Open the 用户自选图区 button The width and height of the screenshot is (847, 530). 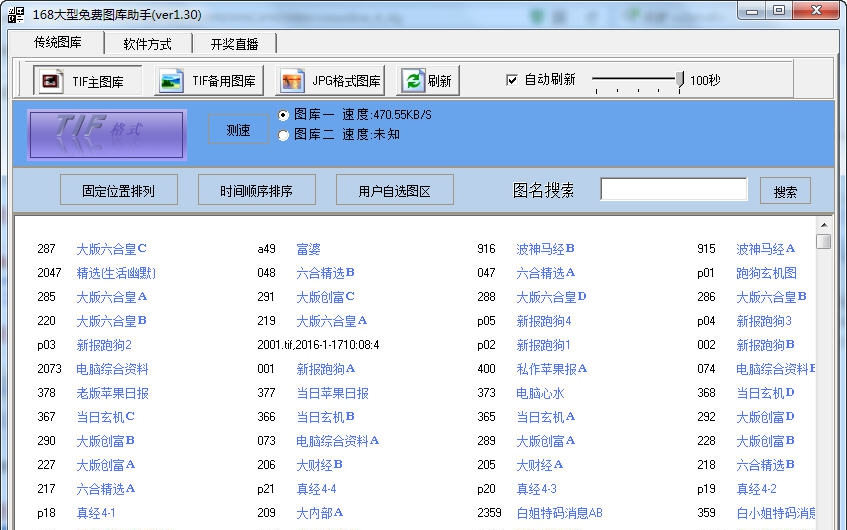coord(394,190)
